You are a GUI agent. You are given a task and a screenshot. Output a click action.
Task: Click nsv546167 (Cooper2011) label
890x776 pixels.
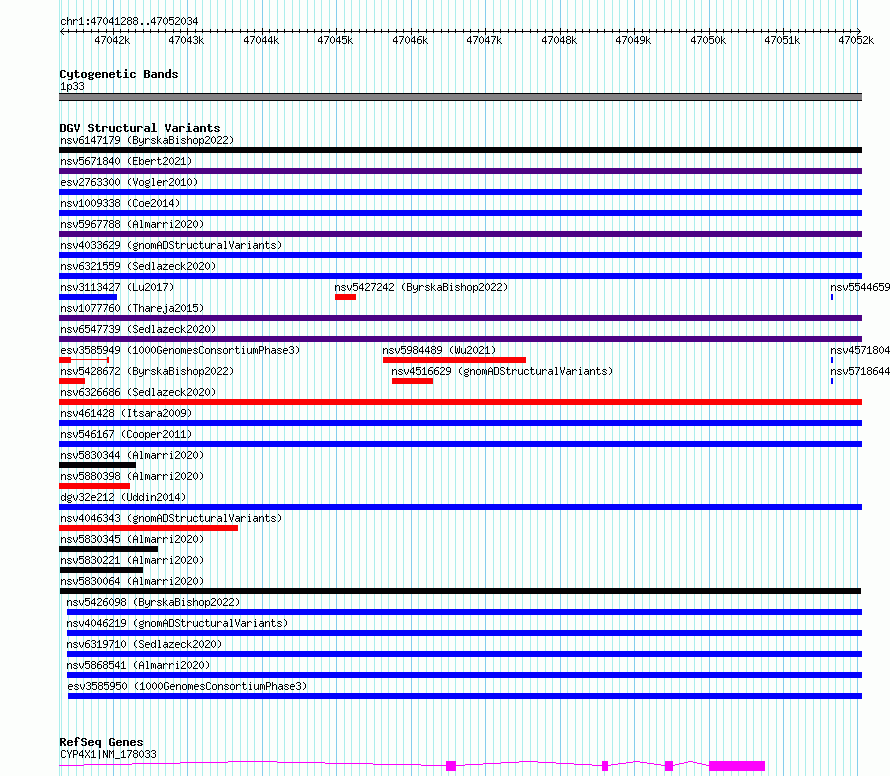tap(126, 434)
